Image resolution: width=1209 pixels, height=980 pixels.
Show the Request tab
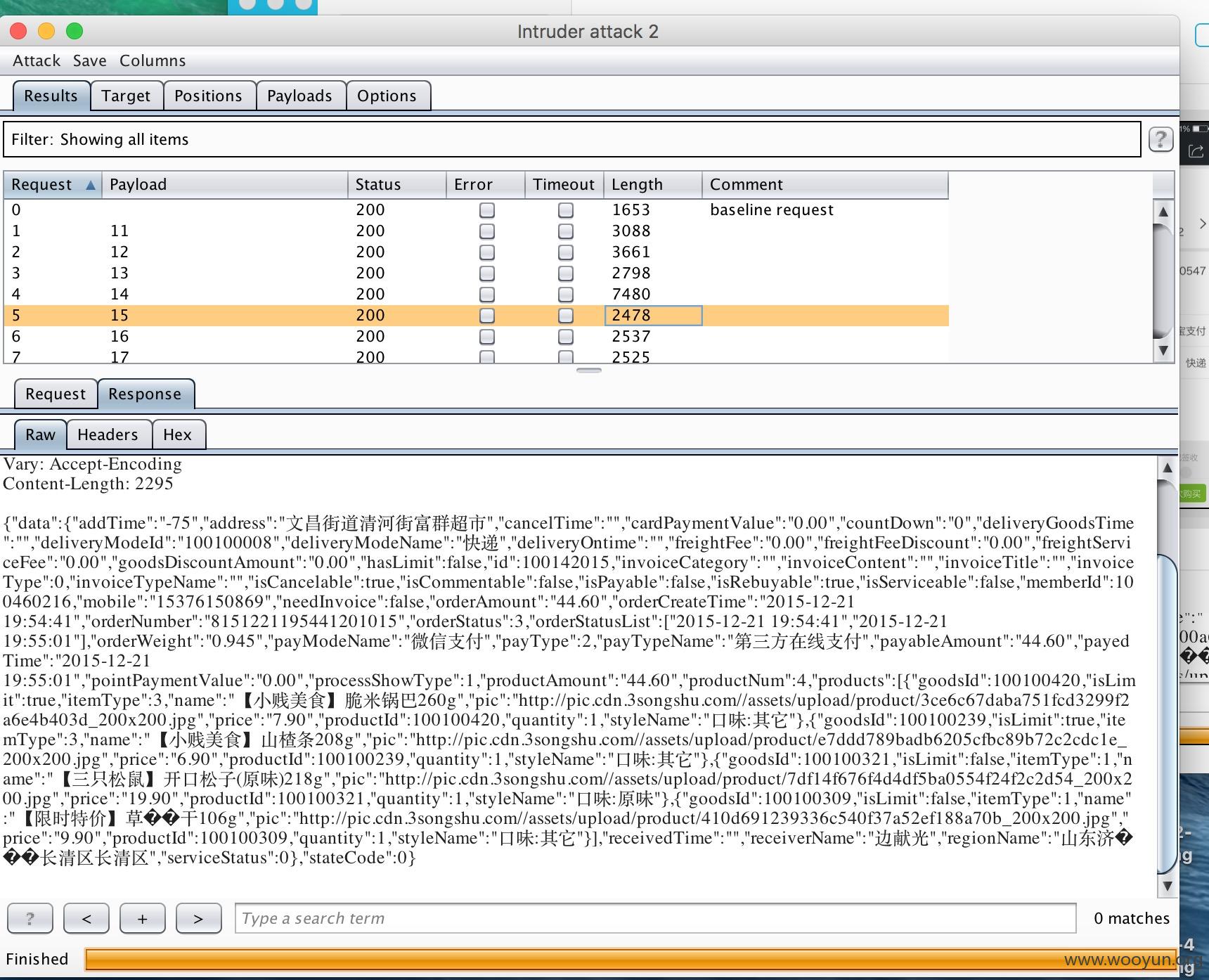coord(56,394)
